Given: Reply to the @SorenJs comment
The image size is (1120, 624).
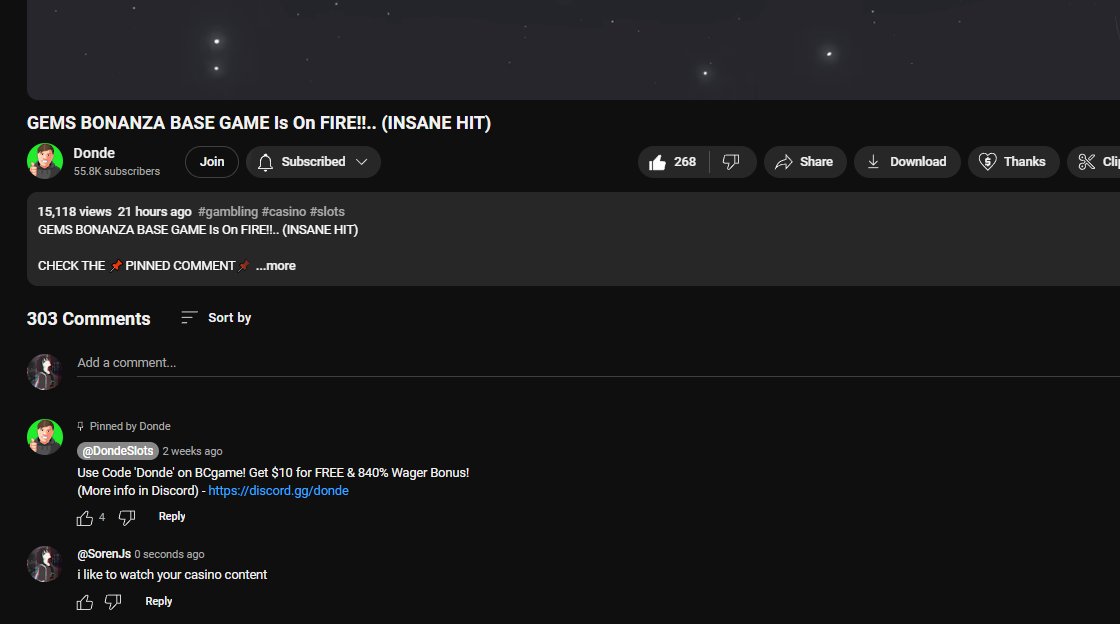Looking at the screenshot, I should tap(159, 601).
